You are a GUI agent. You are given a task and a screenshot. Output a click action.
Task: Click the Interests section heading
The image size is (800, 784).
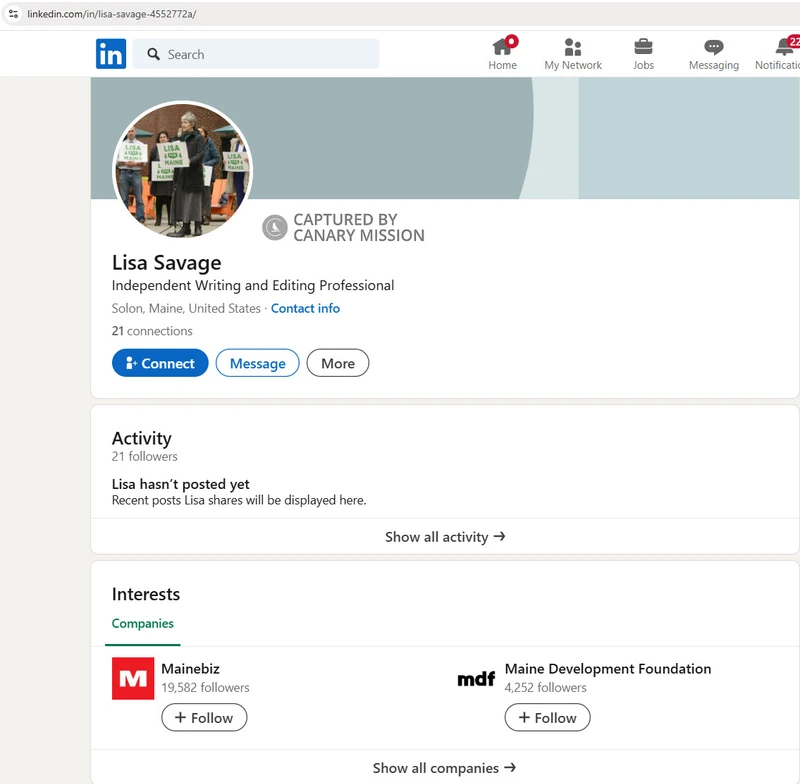pyautogui.click(x=145, y=594)
